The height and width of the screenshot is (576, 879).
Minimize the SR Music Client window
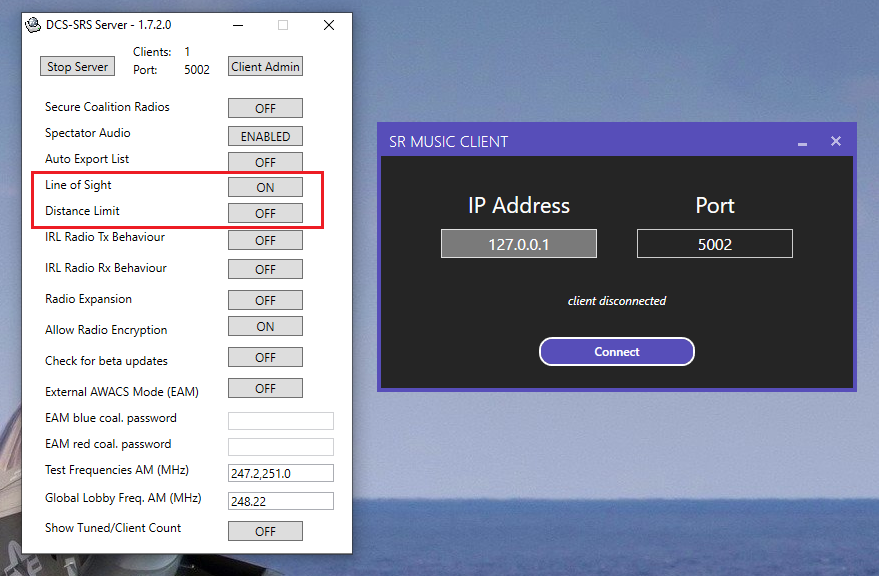[x=802, y=142]
